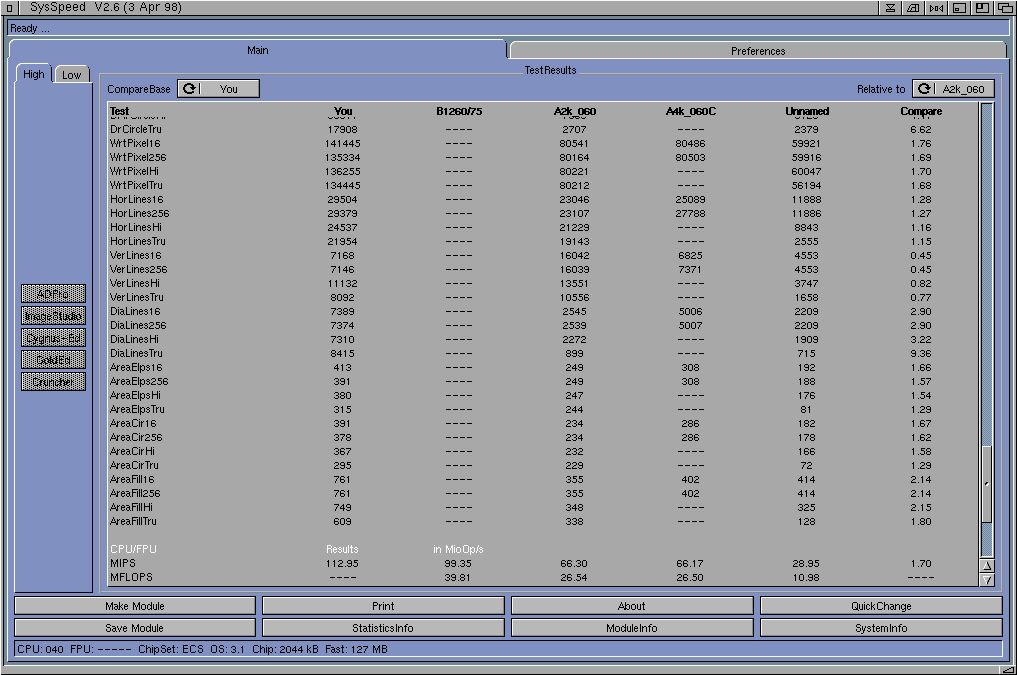
Task: Click value 141445 in WrtPixel16 row
Action: click(x=342, y=143)
